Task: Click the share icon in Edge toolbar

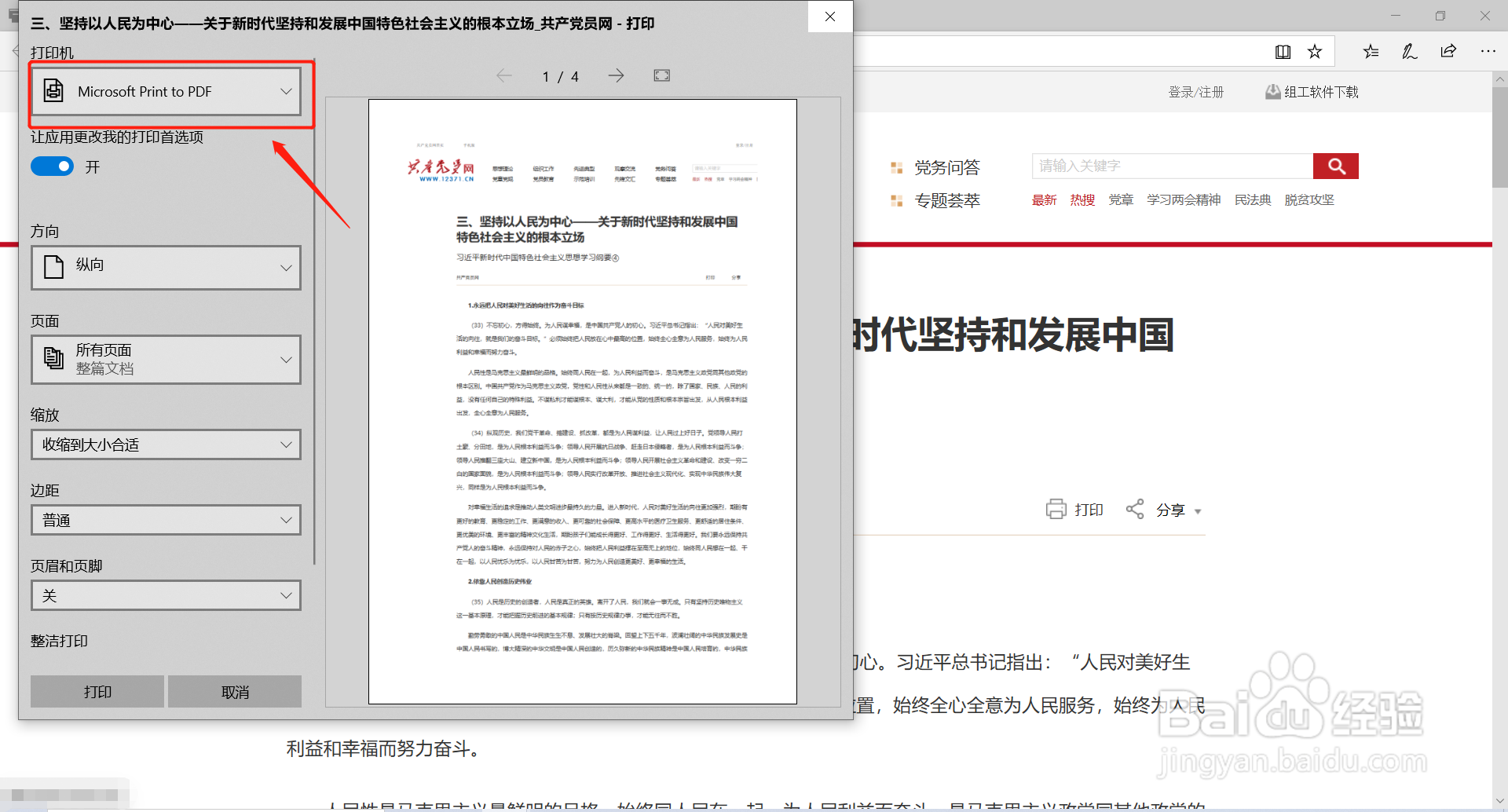Action: coord(1448,52)
